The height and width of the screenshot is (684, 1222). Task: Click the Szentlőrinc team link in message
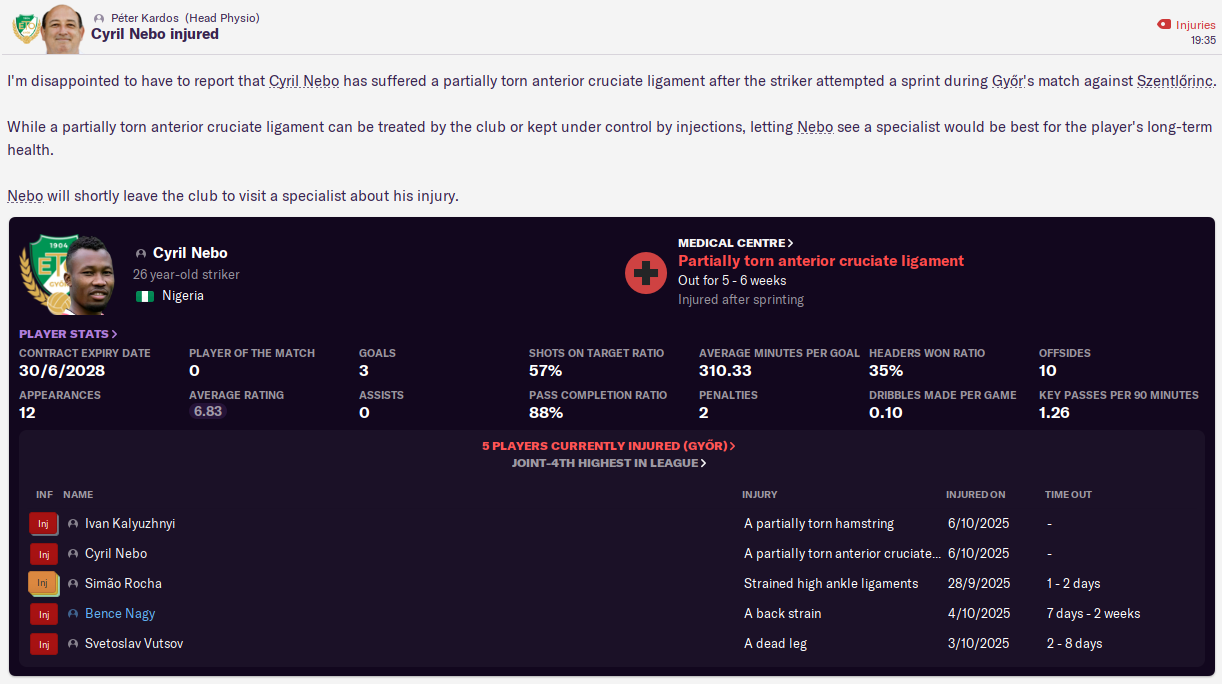coord(1175,81)
